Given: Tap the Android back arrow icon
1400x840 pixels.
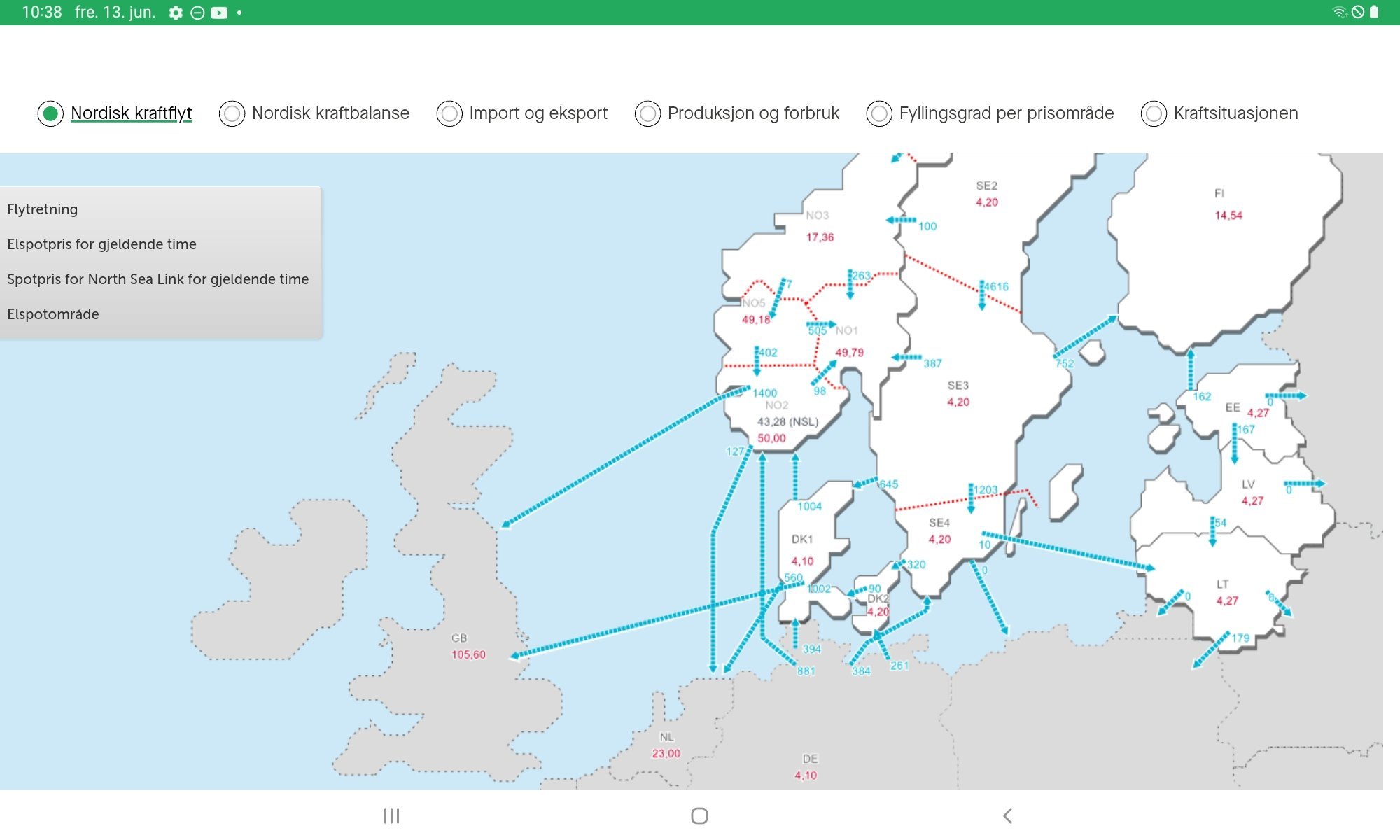Looking at the screenshot, I should (x=1007, y=815).
